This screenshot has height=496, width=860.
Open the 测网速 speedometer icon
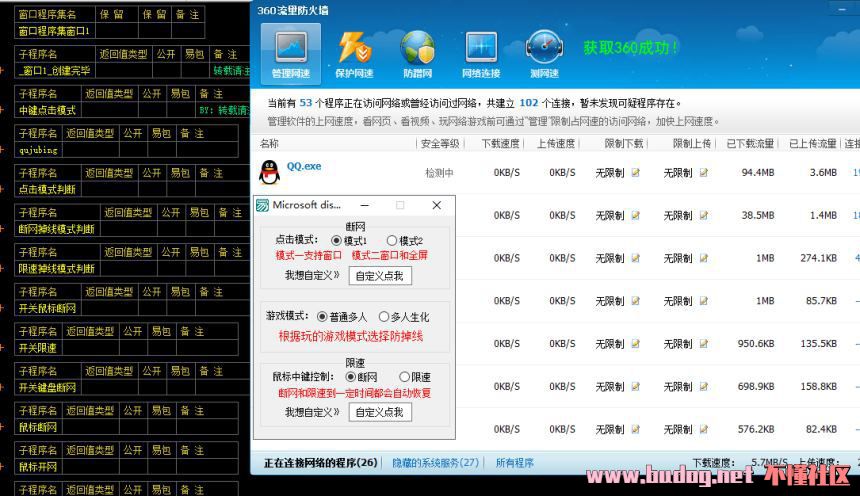coord(544,52)
